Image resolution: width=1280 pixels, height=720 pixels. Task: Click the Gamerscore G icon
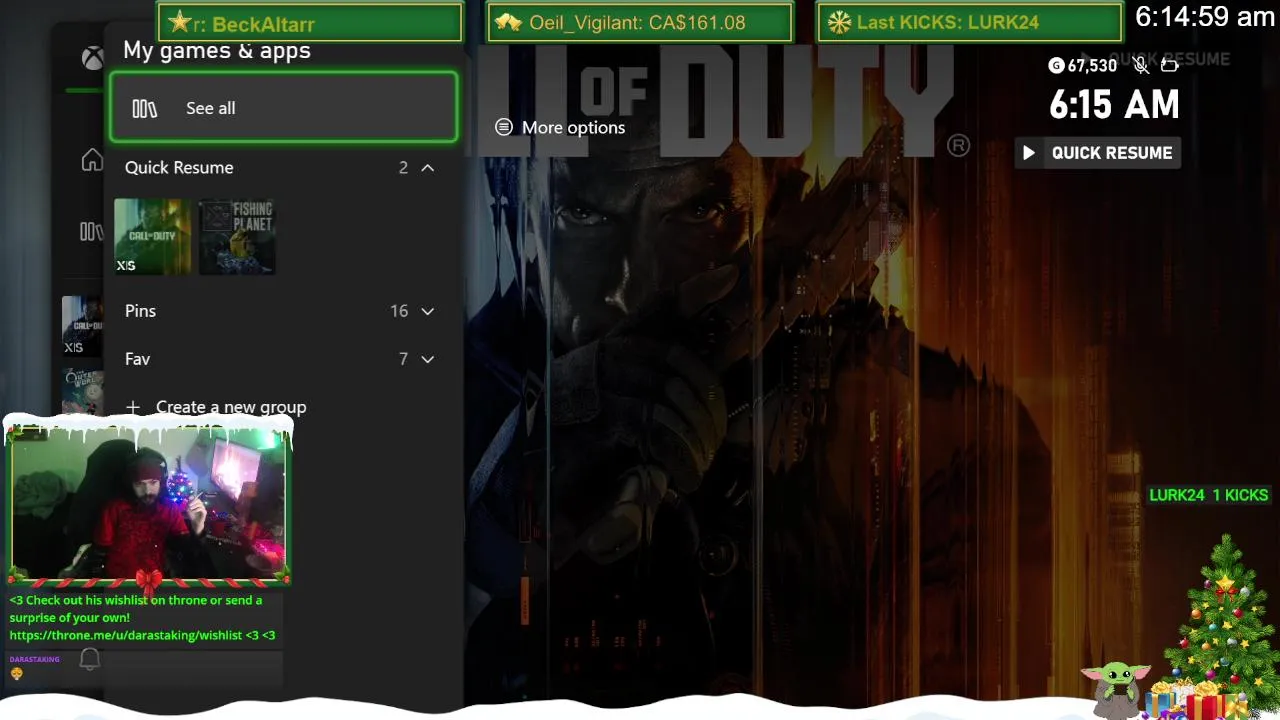[x=1056, y=65]
